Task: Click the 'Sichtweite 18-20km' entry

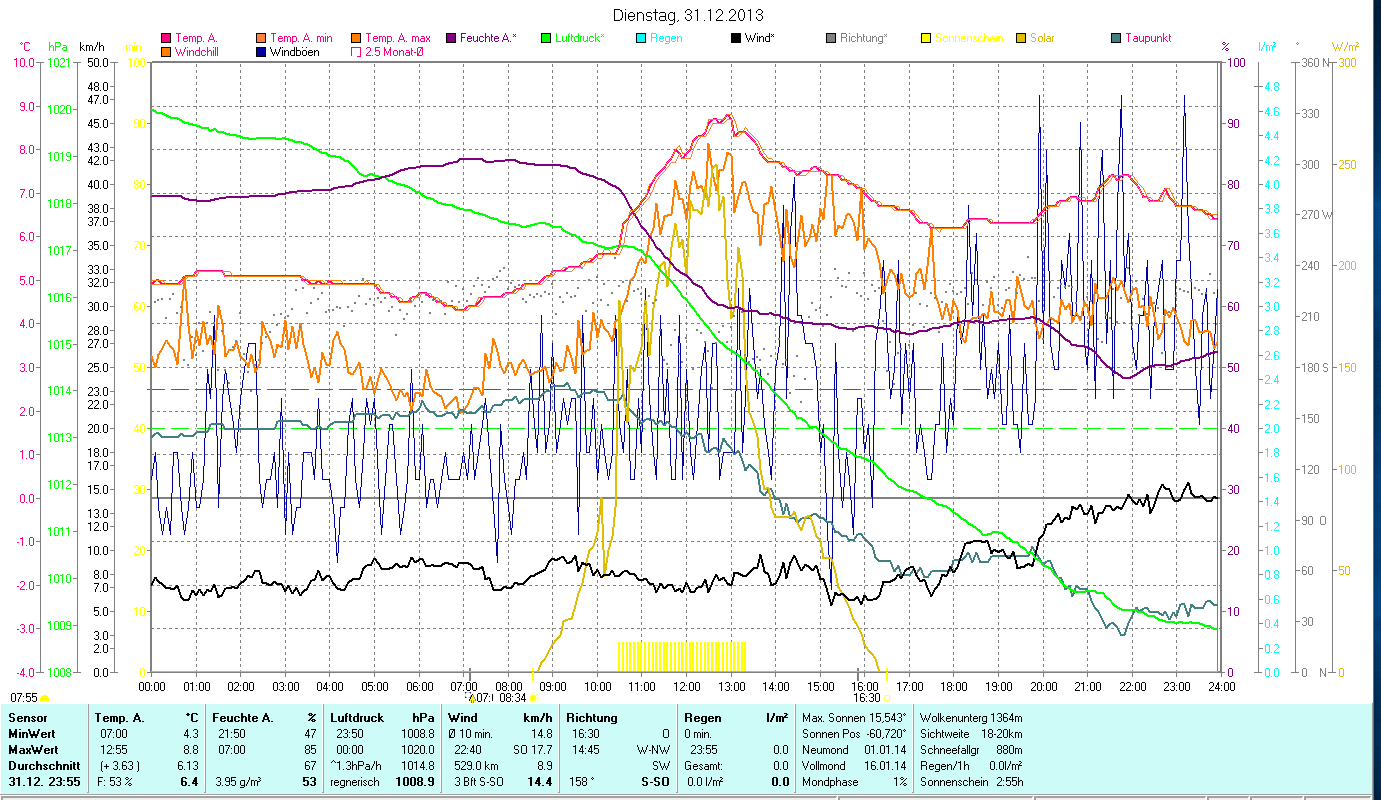Action: pos(969,734)
